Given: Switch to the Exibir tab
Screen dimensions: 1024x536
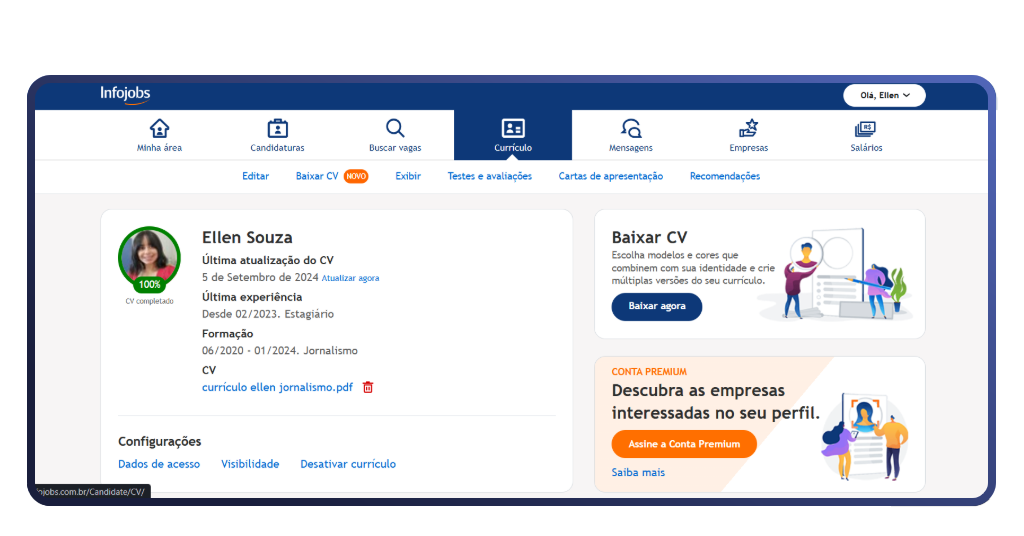Looking at the screenshot, I should 408,176.
